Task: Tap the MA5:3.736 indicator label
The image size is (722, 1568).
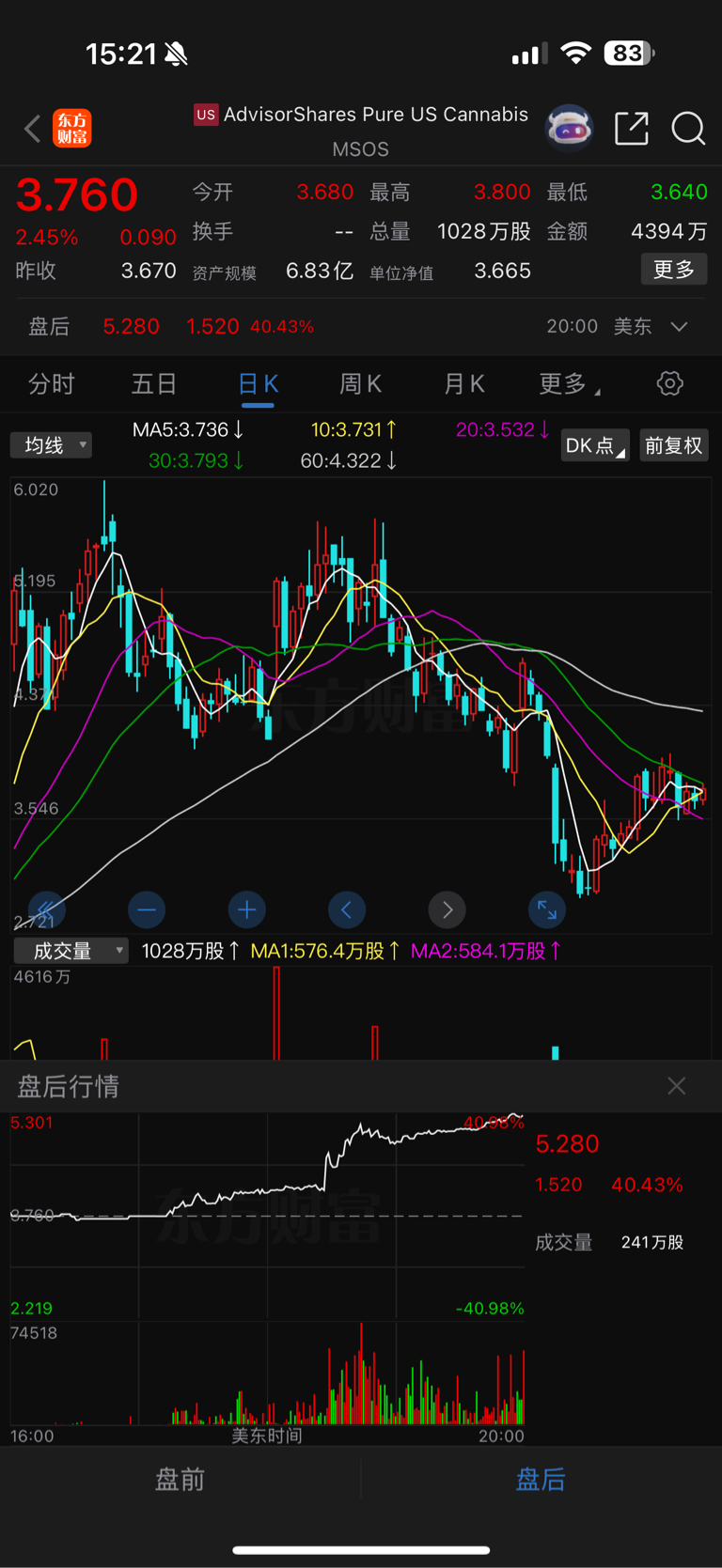Action: point(188,429)
